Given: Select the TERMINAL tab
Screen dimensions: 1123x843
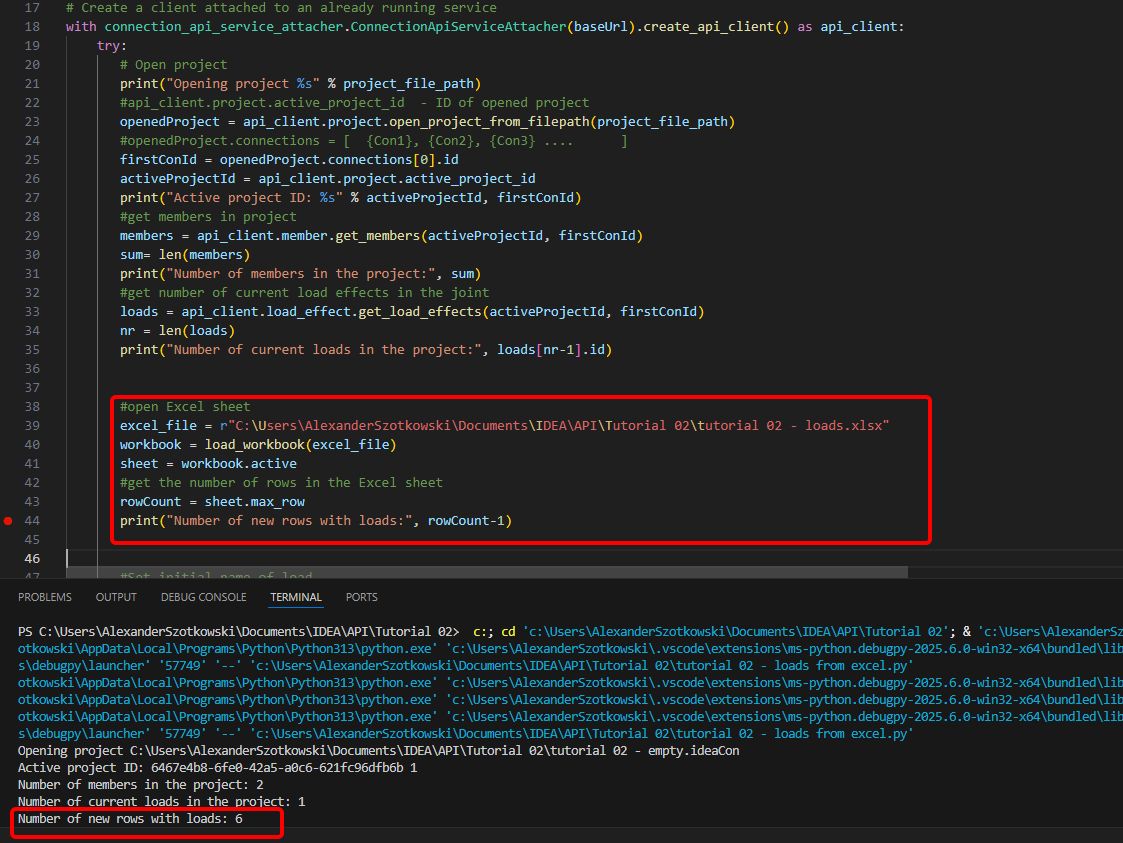Looking at the screenshot, I should pyautogui.click(x=296, y=596).
